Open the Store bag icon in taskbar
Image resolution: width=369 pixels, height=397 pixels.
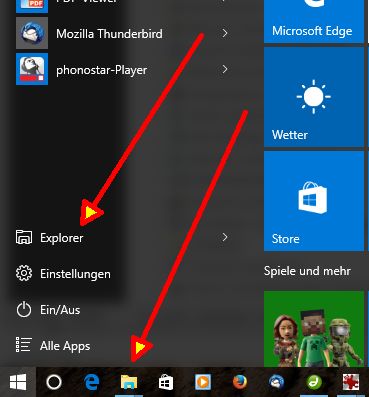tap(166, 382)
